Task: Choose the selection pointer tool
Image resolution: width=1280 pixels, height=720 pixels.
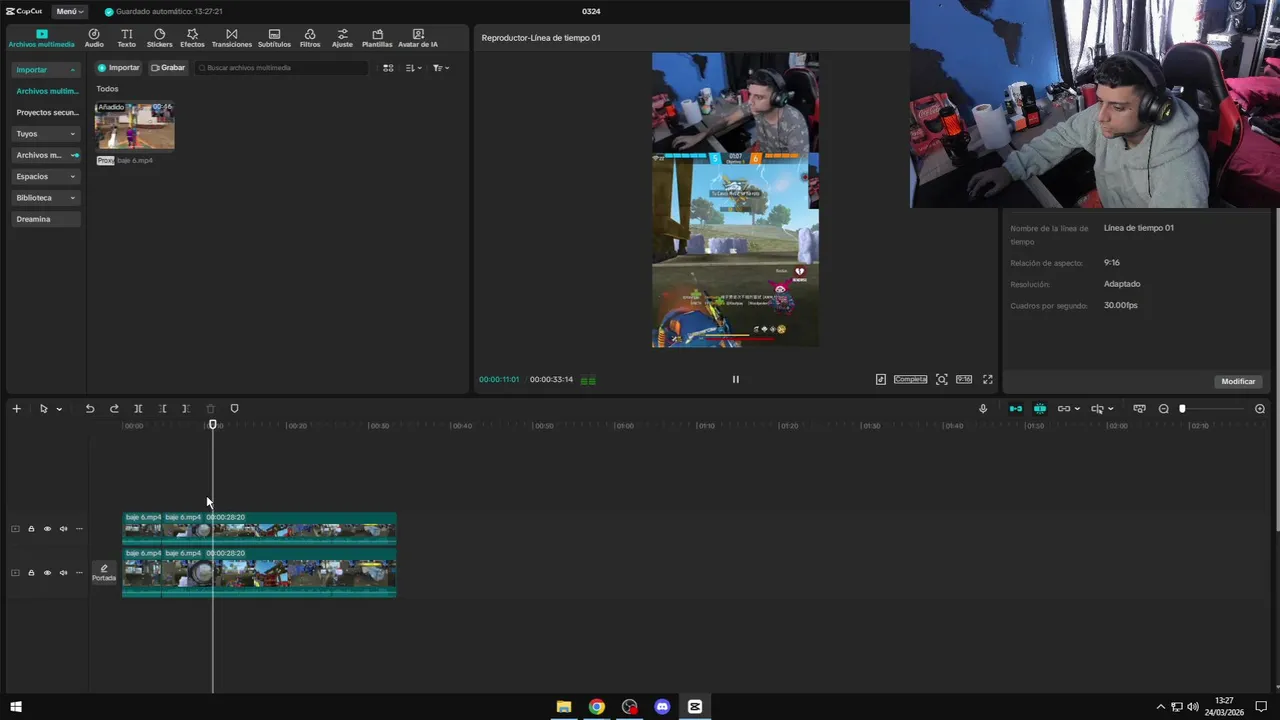Action: tap(43, 408)
